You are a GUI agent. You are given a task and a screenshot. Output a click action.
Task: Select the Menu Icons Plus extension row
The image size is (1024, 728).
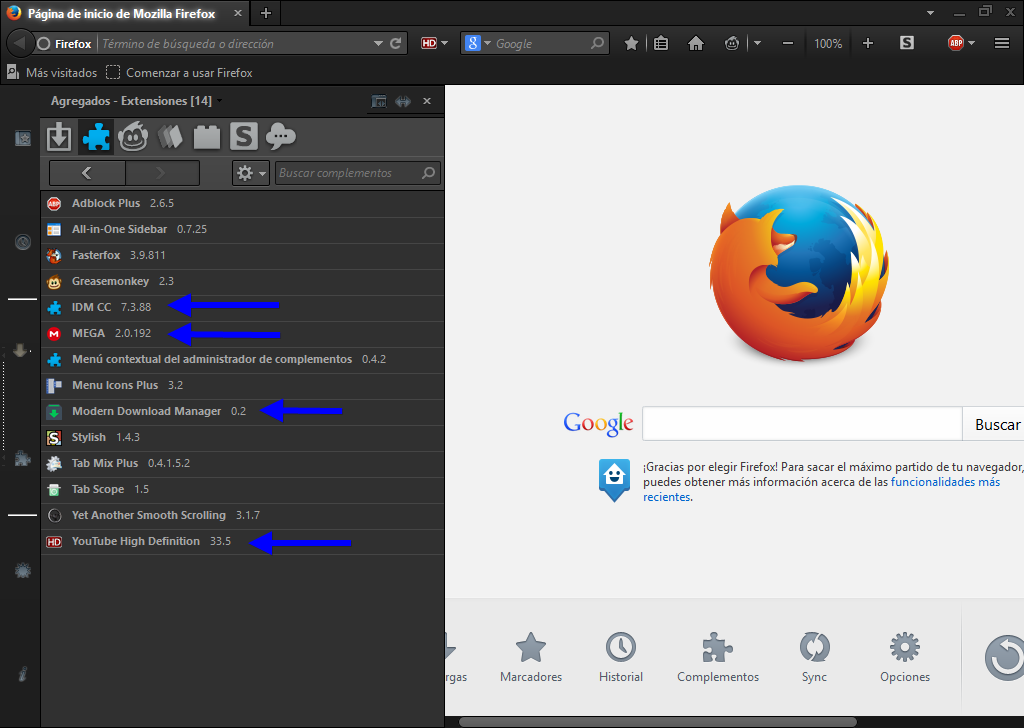click(242, 386)
